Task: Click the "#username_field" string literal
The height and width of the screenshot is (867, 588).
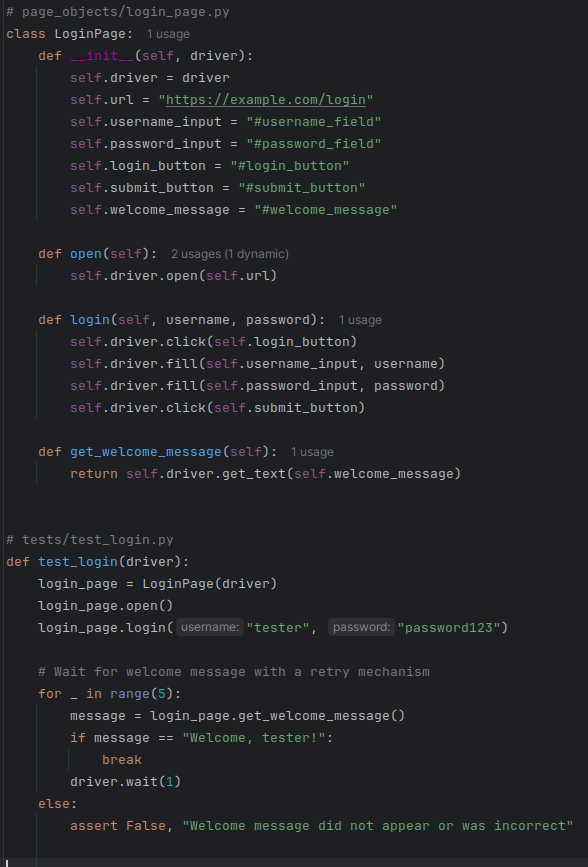Action: (x=314, y=122)
